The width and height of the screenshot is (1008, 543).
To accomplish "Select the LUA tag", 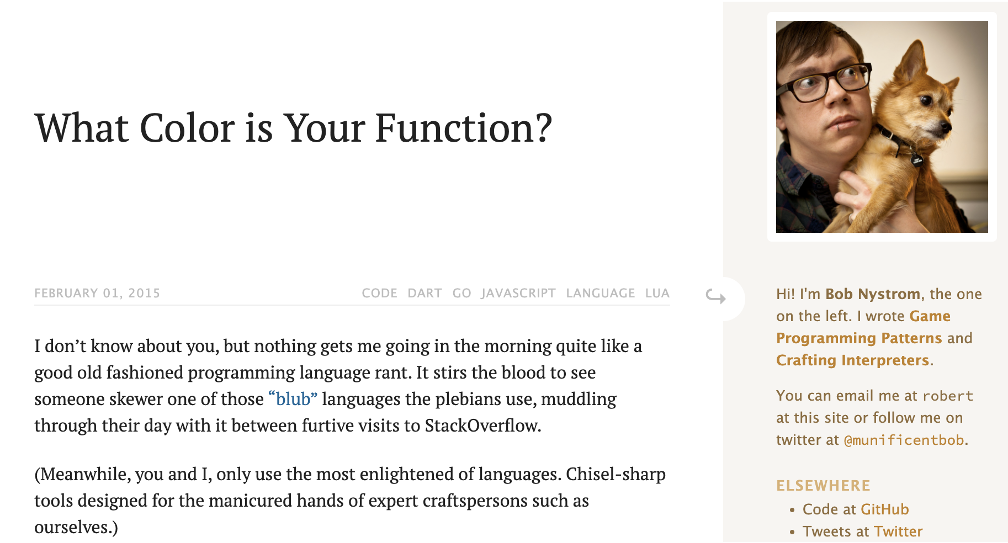I will [657, 293].
